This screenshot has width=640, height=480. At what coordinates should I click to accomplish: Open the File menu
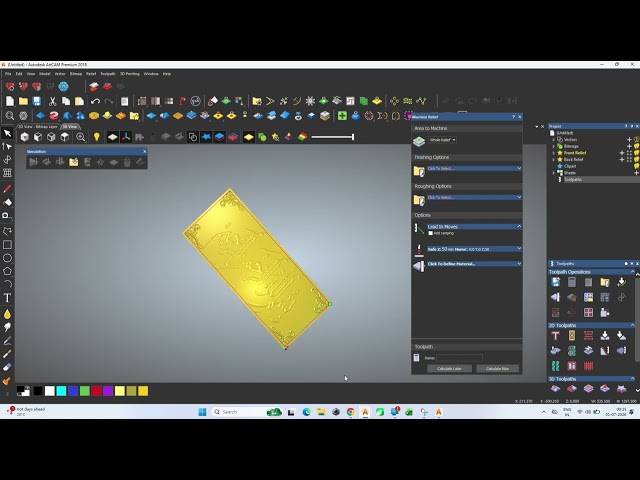pyautogui.click(x=8, y=74)
